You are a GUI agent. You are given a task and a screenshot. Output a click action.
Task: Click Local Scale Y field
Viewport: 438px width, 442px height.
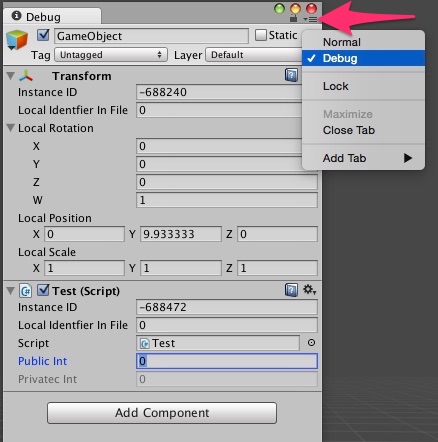(181, 268)
